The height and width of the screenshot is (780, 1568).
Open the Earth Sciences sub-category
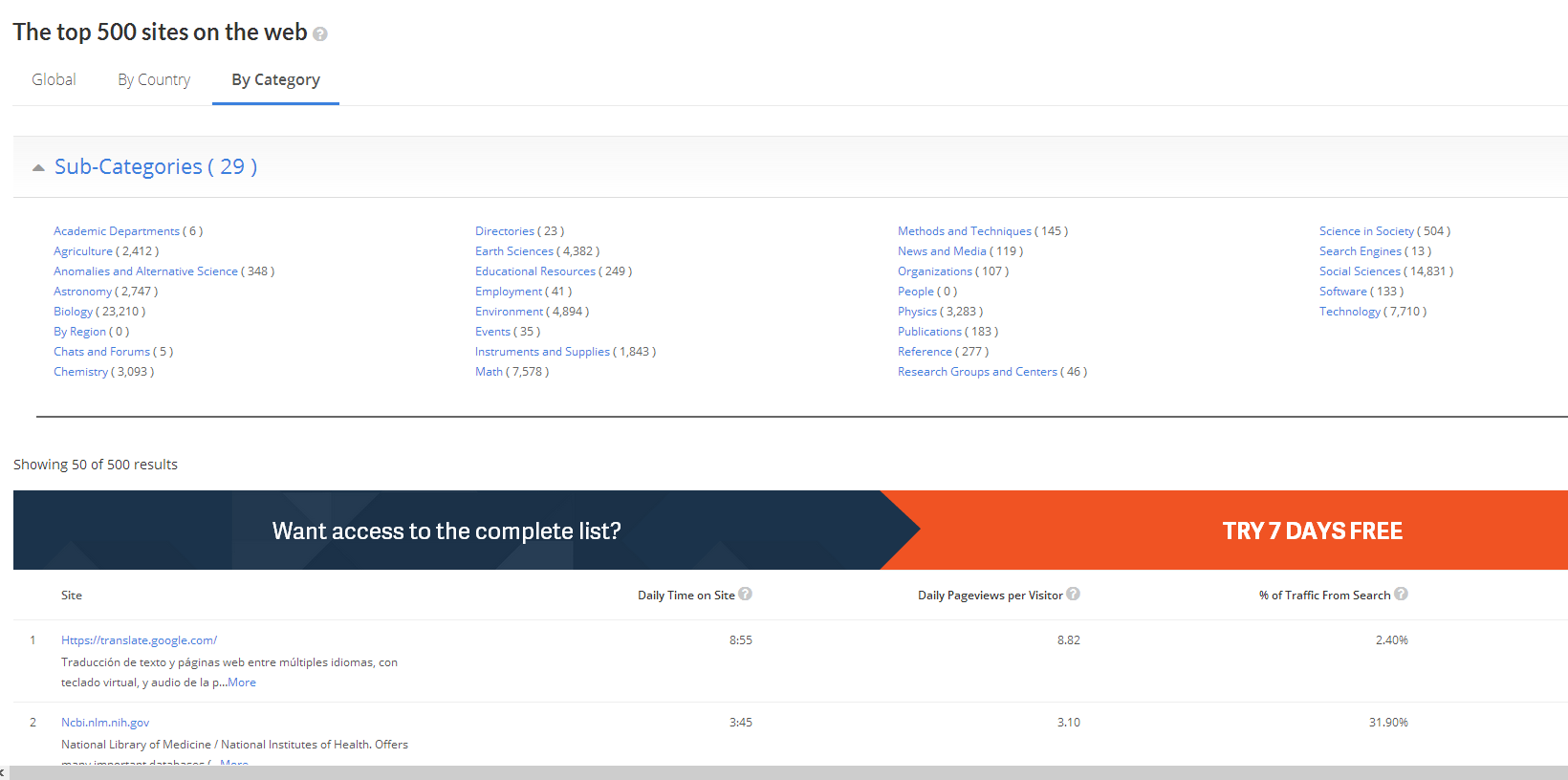(514, 251)
